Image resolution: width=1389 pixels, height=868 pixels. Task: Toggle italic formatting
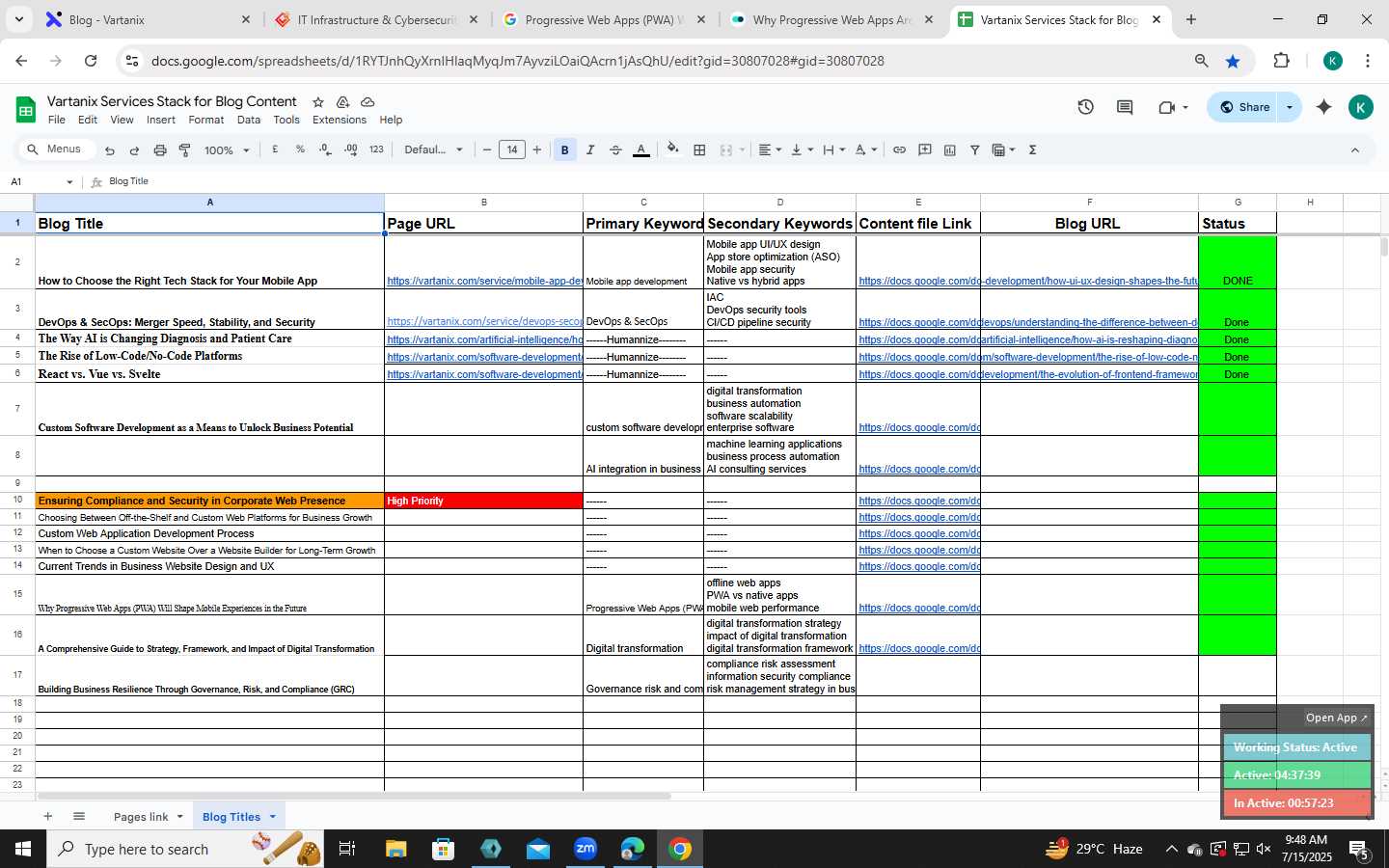(590, 149)
